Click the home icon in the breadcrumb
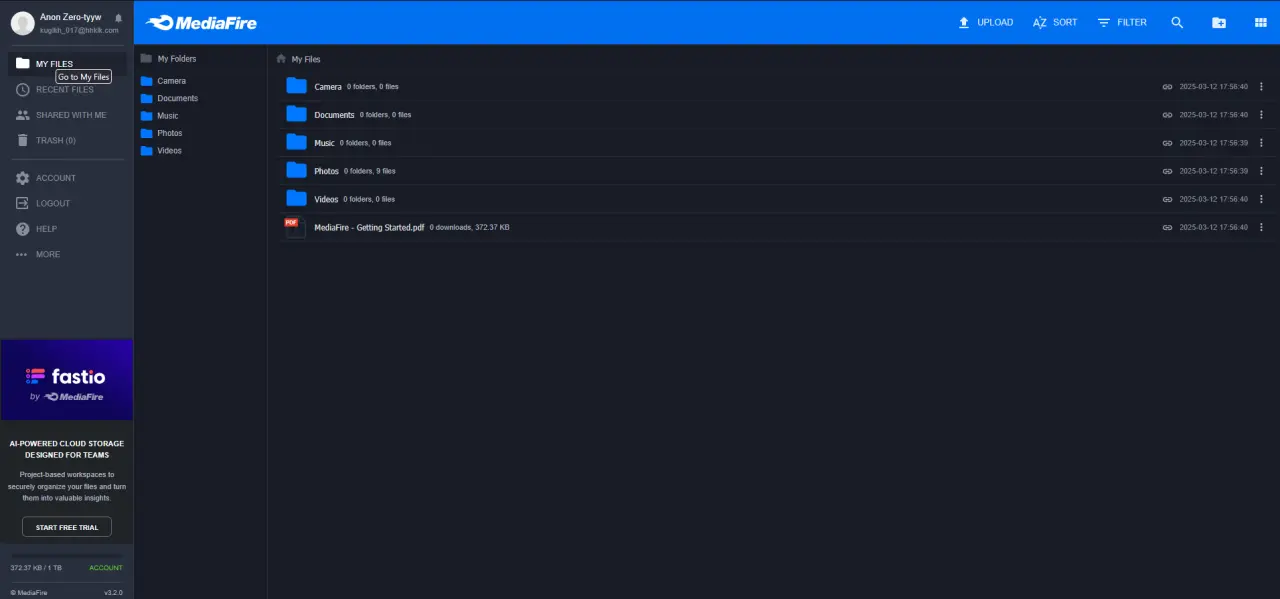Screen dimensions: 1280x599 [x=282, y=59]
